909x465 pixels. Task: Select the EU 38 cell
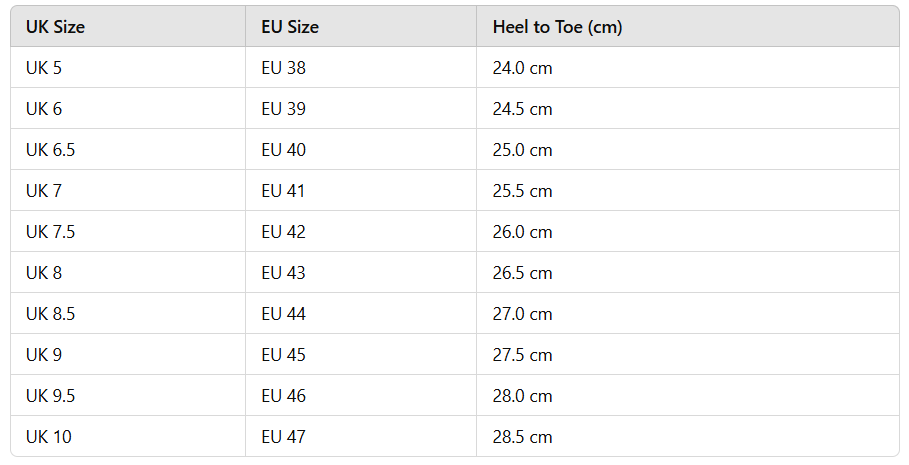[283, 68]
